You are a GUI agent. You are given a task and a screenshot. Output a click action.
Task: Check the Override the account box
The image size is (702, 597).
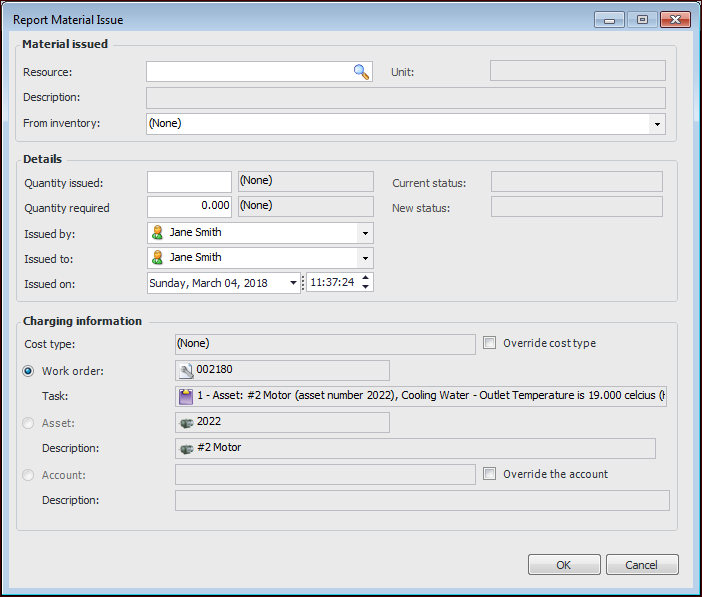[x=489, y=474]
